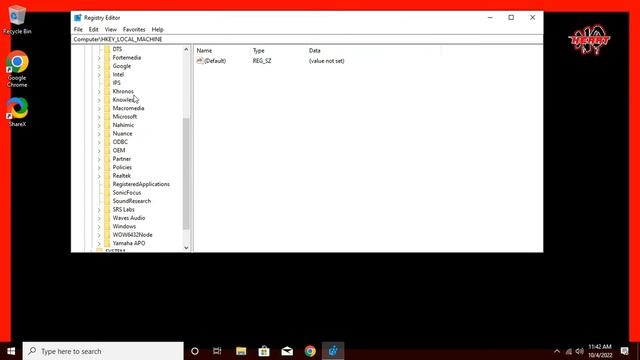
Task: Open Microsoft Store from the taskbar
Action: [264, 351]
